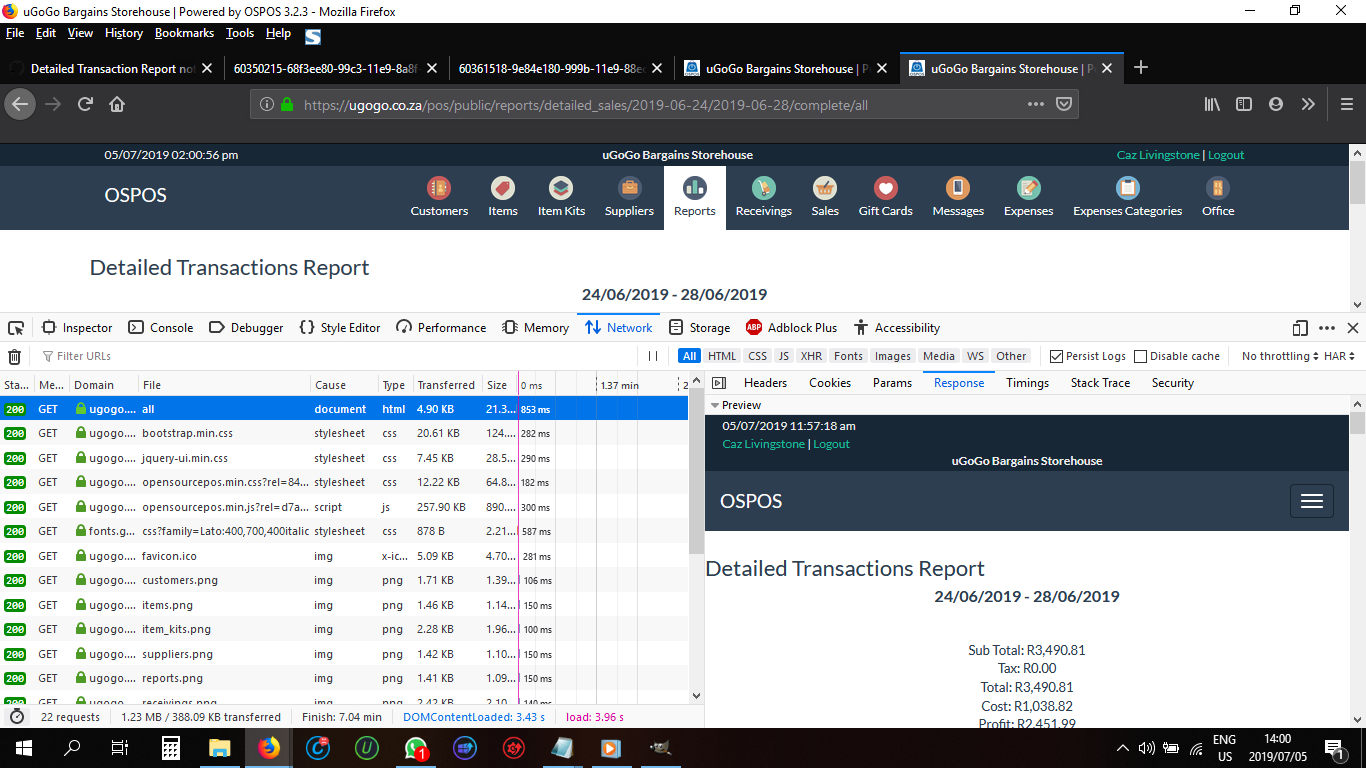Open the Suppliers module
The image size is (1366, 768).
coord(628,196)
